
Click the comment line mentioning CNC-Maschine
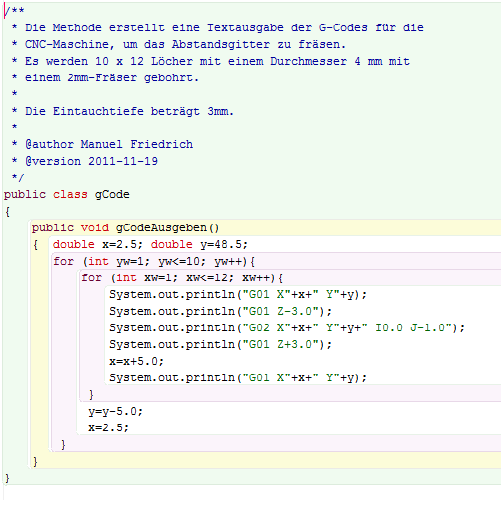point(185,44)
